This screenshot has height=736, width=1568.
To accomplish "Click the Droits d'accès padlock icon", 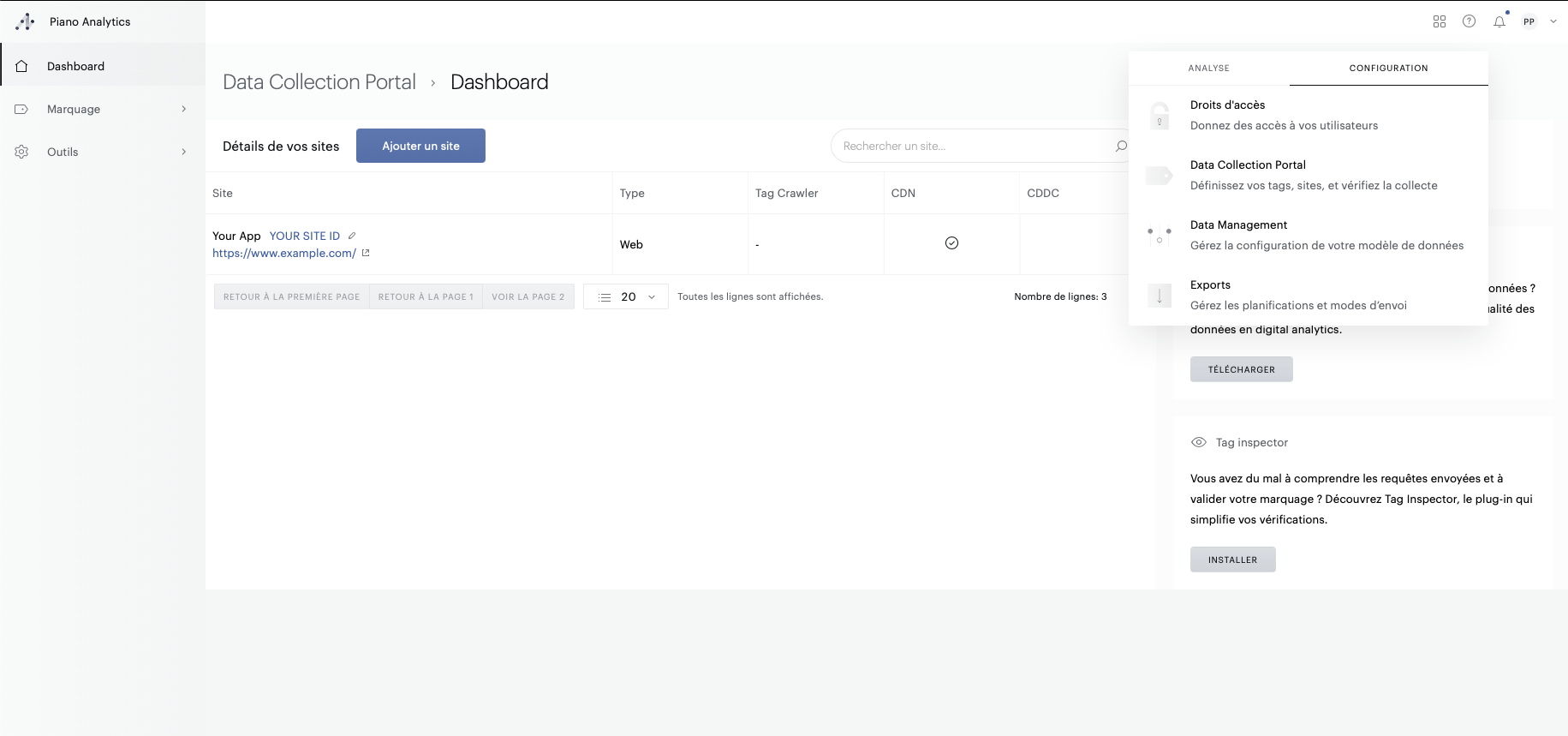I will [1160, 116].
